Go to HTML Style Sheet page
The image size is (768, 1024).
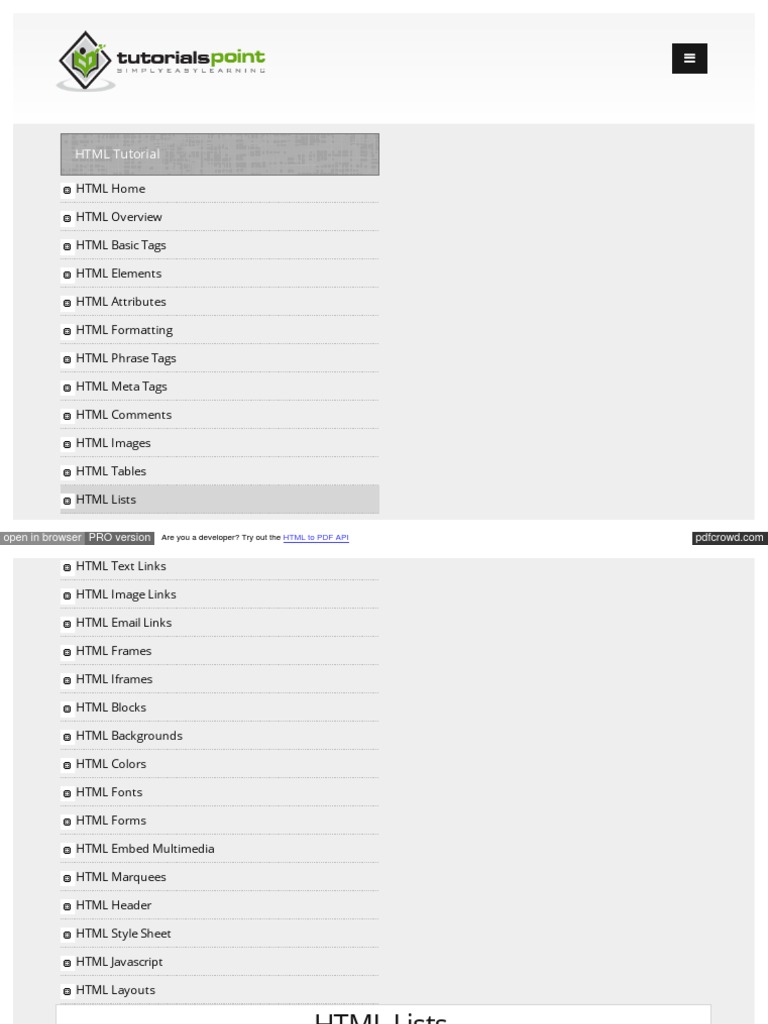(x=123, y=934)
